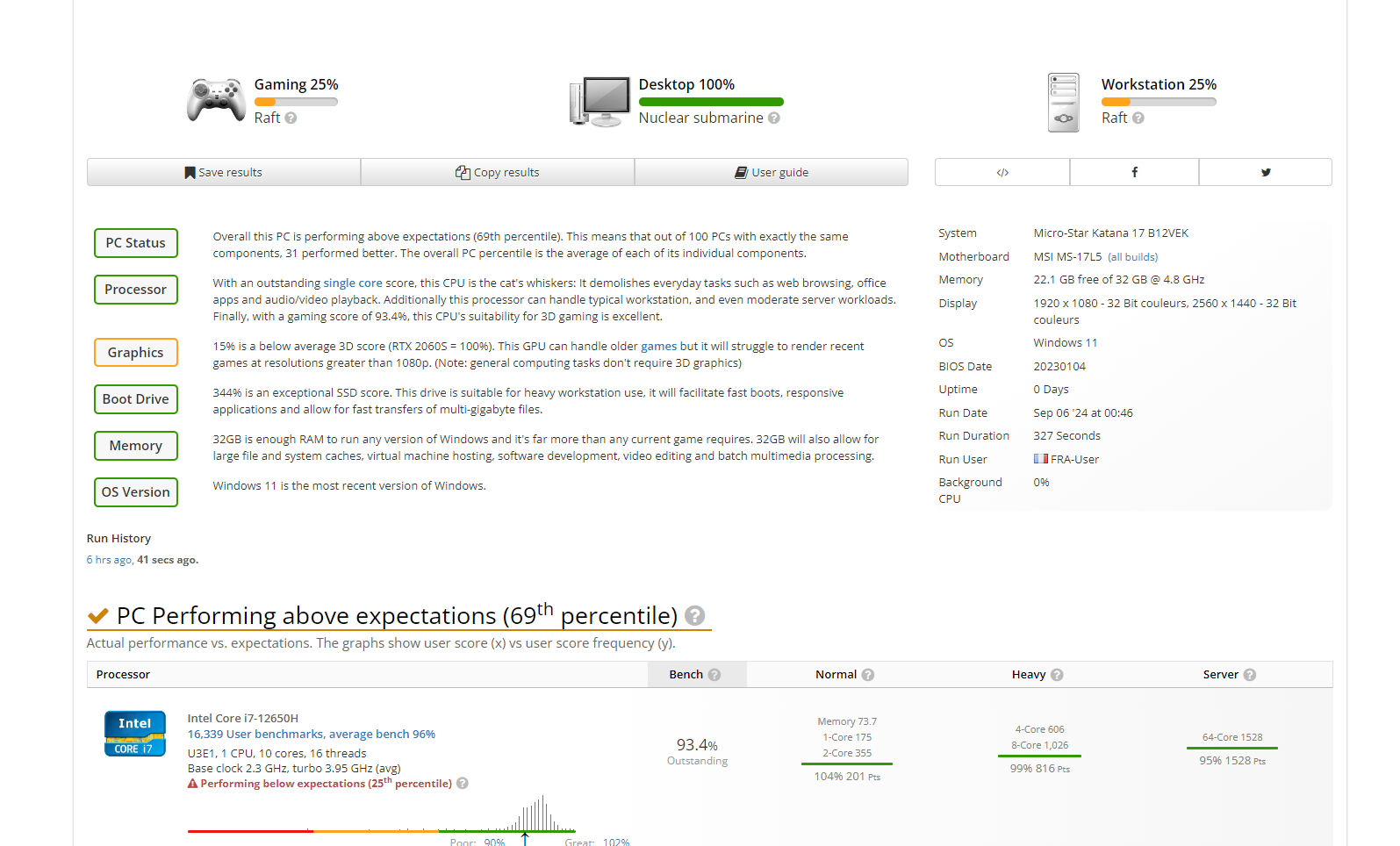Open help icon beside Nuclear submarine
Screen dimensions: 1400x846
[774, 118]
